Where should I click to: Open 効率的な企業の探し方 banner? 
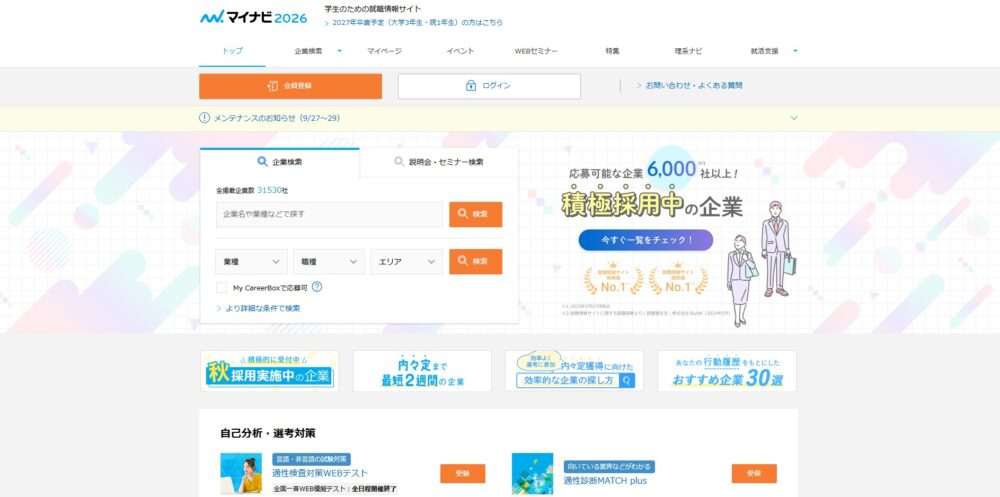(x=575, y=371)
